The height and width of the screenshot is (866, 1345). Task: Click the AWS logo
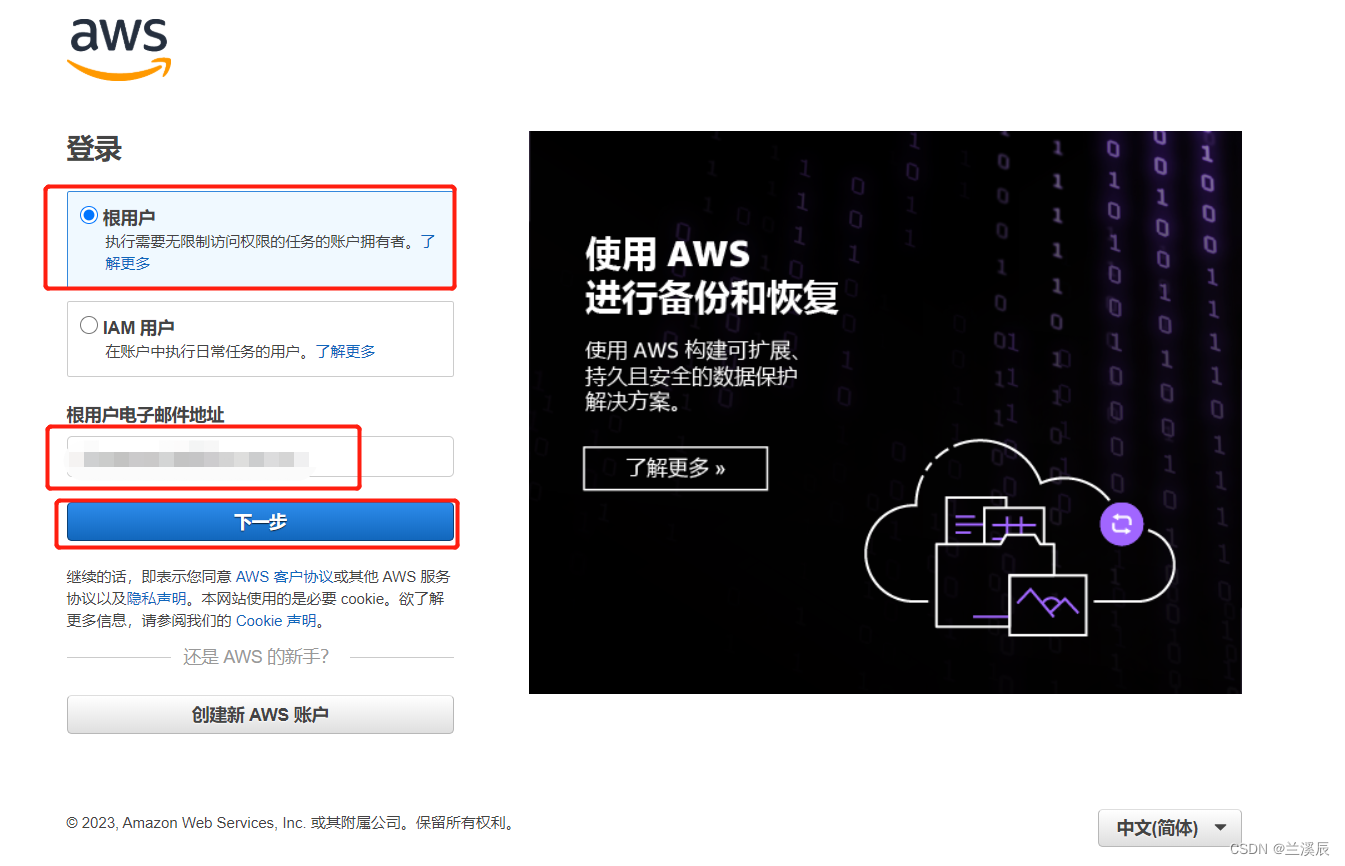pos(119,49)
